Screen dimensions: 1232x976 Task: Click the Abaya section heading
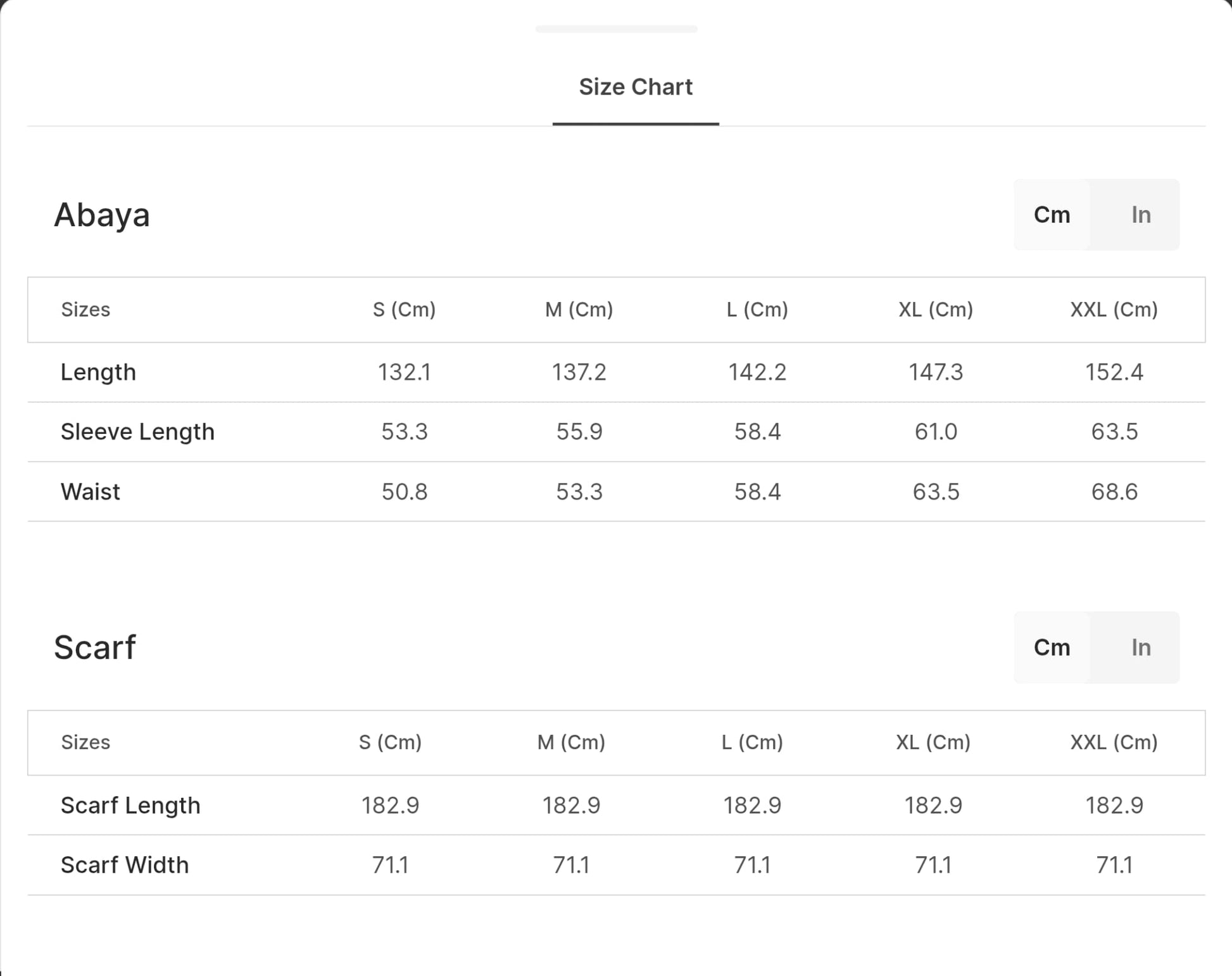pos(102,215)
